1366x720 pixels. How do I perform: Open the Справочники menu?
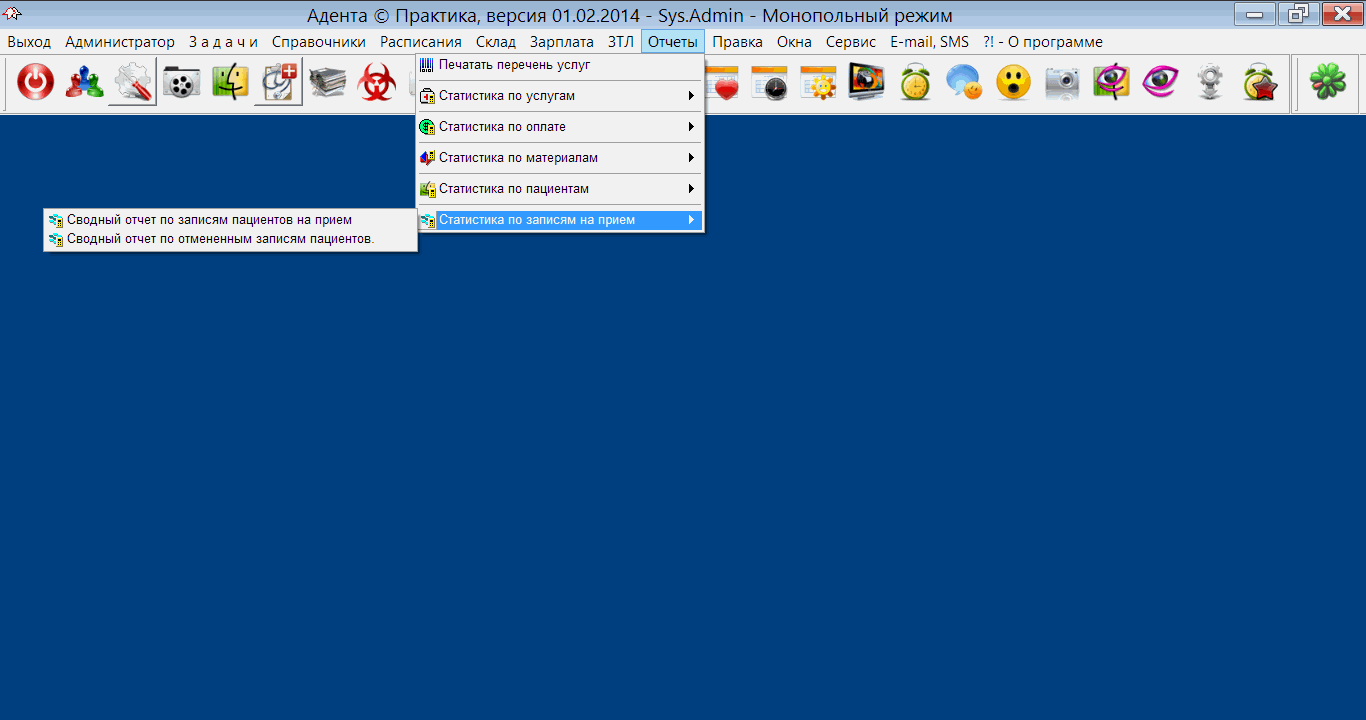(318, 42)
